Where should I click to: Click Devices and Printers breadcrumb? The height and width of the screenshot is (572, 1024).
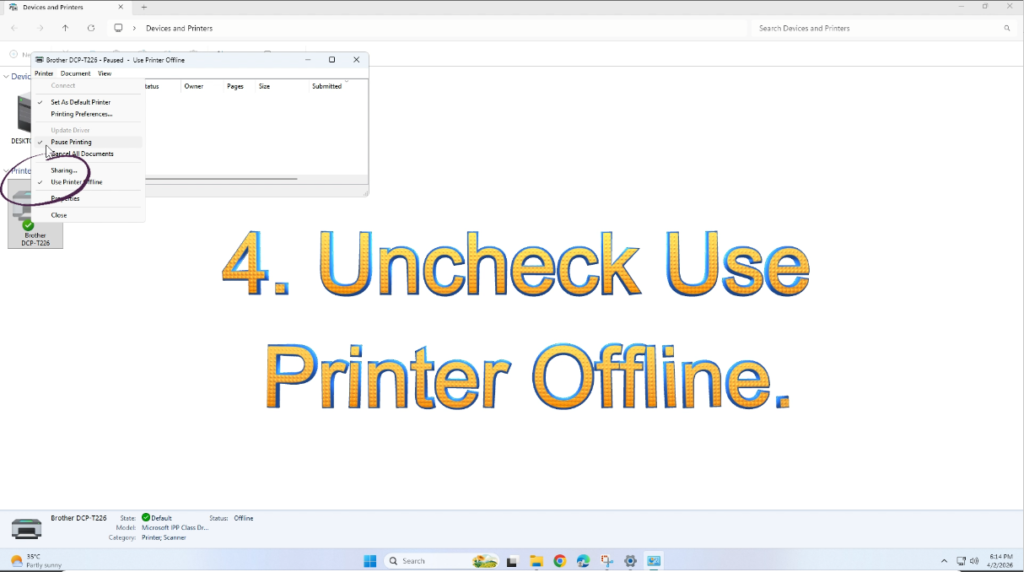(179, 29)
